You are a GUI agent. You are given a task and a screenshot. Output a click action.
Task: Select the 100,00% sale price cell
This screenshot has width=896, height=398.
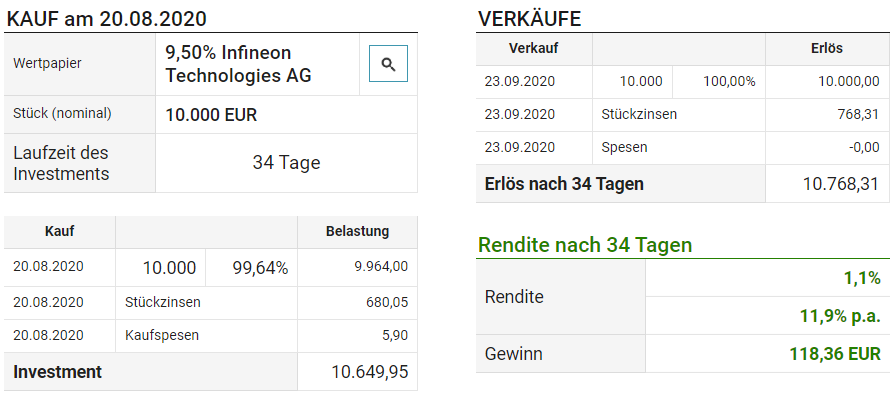pyautogui.click(x=719, y=82)
